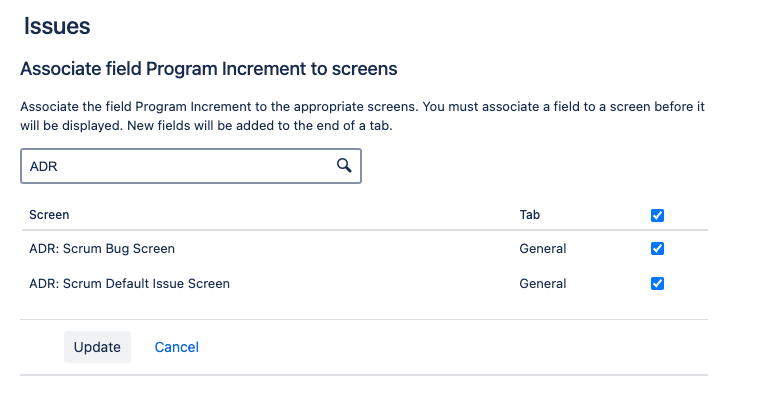Uncheck ADR: Scrum Default Issue Screen checkbox
The height and width of the screenshot is (402, 757).
[x=657, y=283]
